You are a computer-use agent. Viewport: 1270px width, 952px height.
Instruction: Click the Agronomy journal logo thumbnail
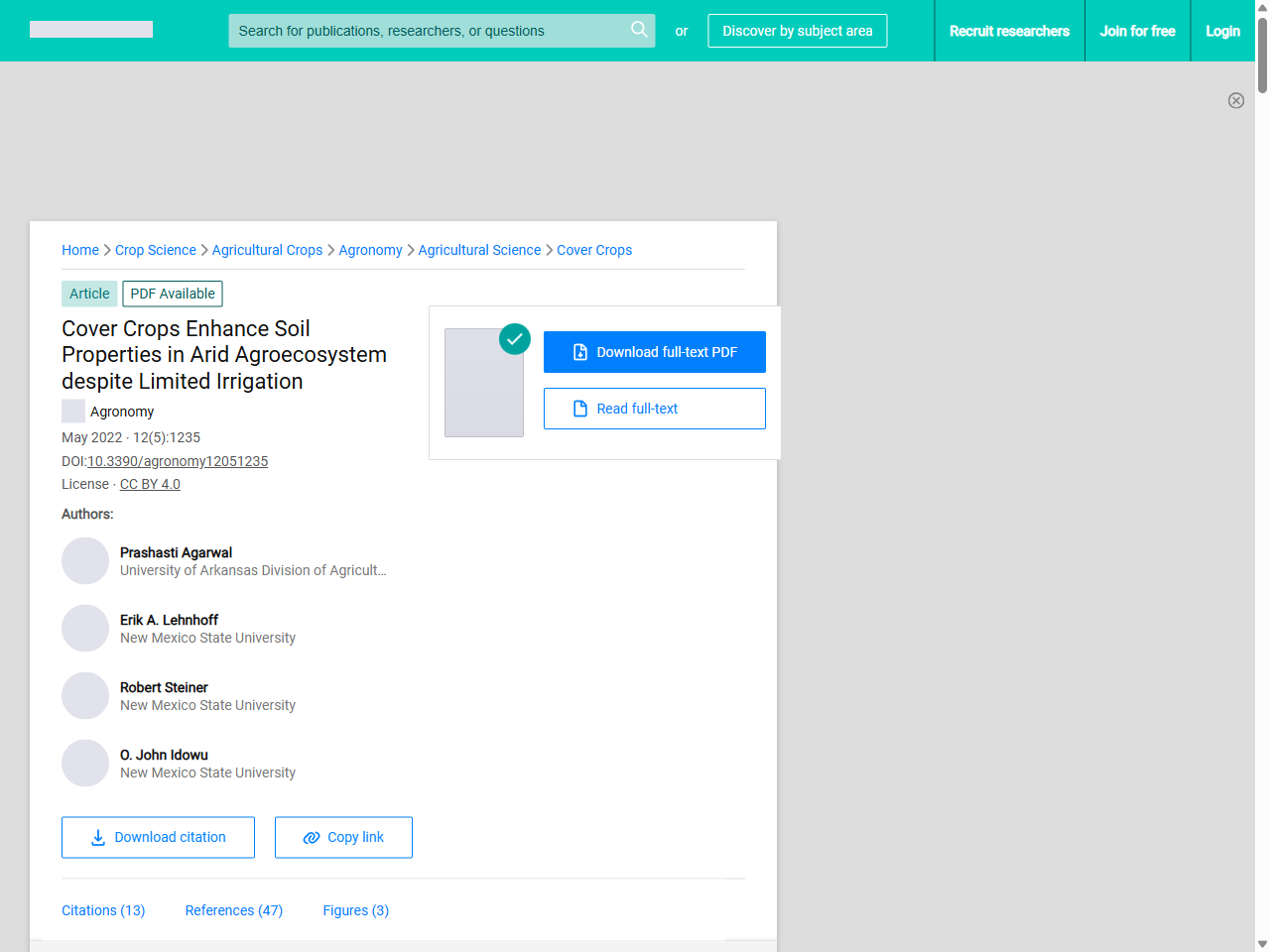point(73,412)
